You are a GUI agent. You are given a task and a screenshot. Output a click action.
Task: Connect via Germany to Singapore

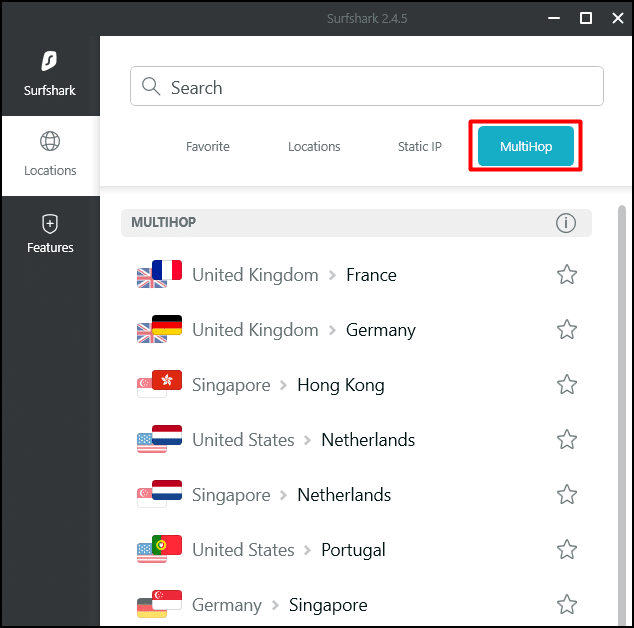(356, 605)
